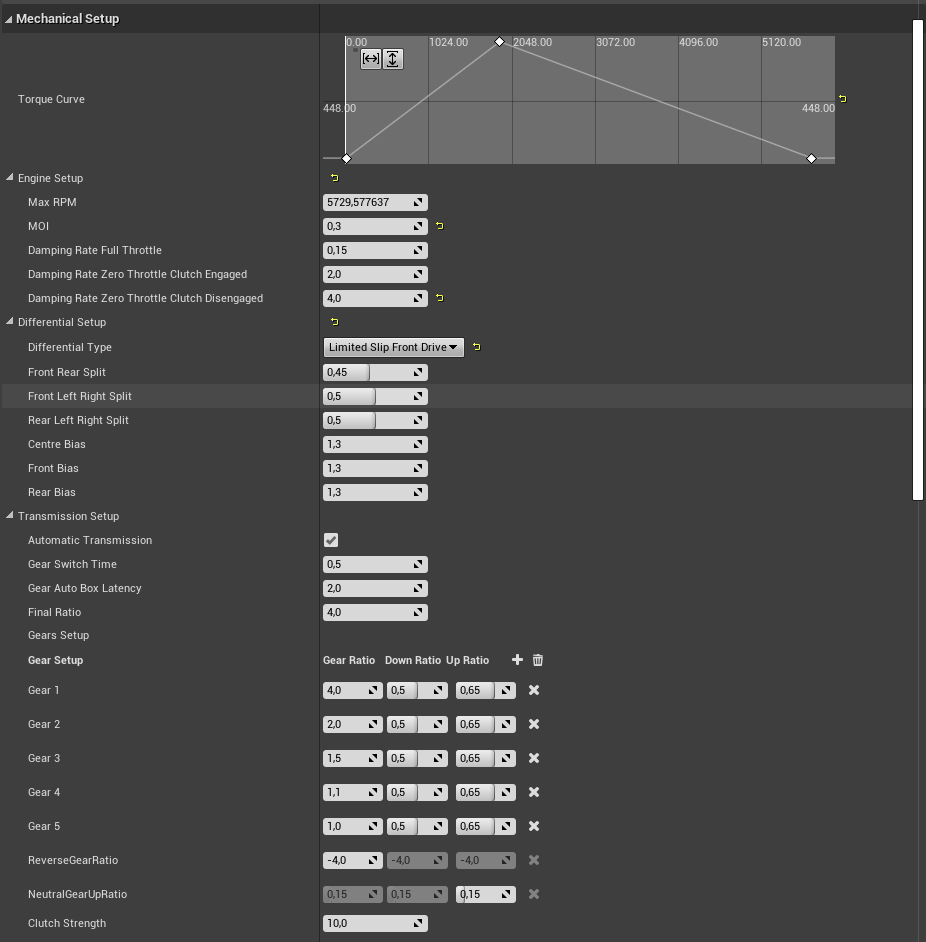Screen dimensions: 926x942
Task: Remove Gear 4 with X icon
Action: pos(534,792)
